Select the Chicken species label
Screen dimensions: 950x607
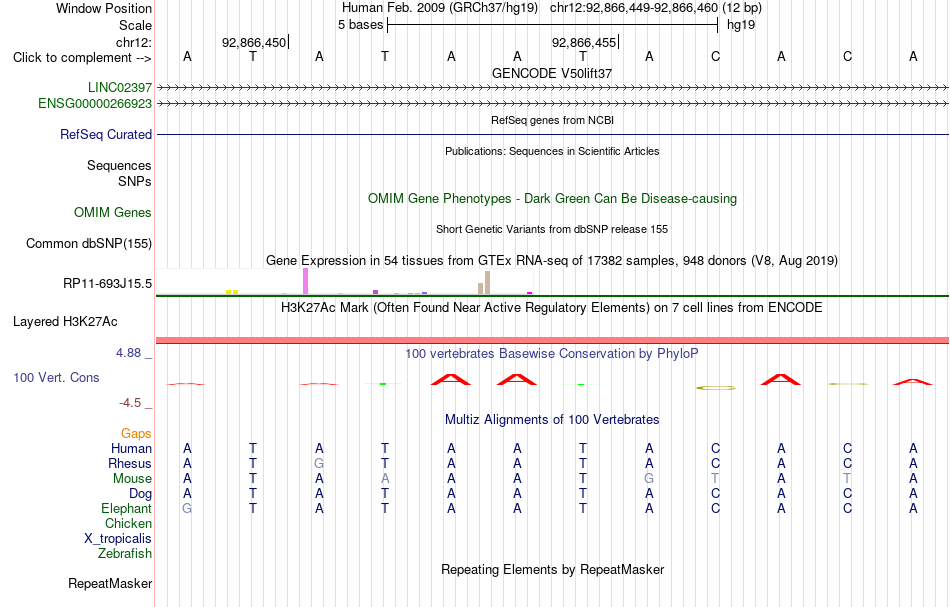point(128,523)
